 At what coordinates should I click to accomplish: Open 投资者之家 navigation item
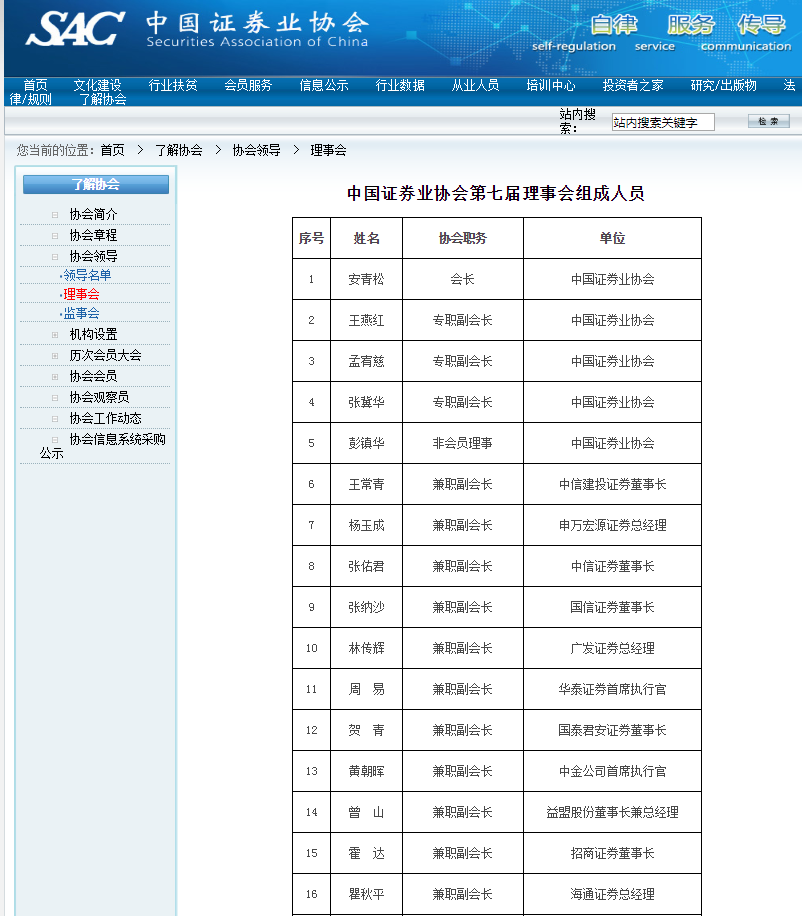[633, 85]
